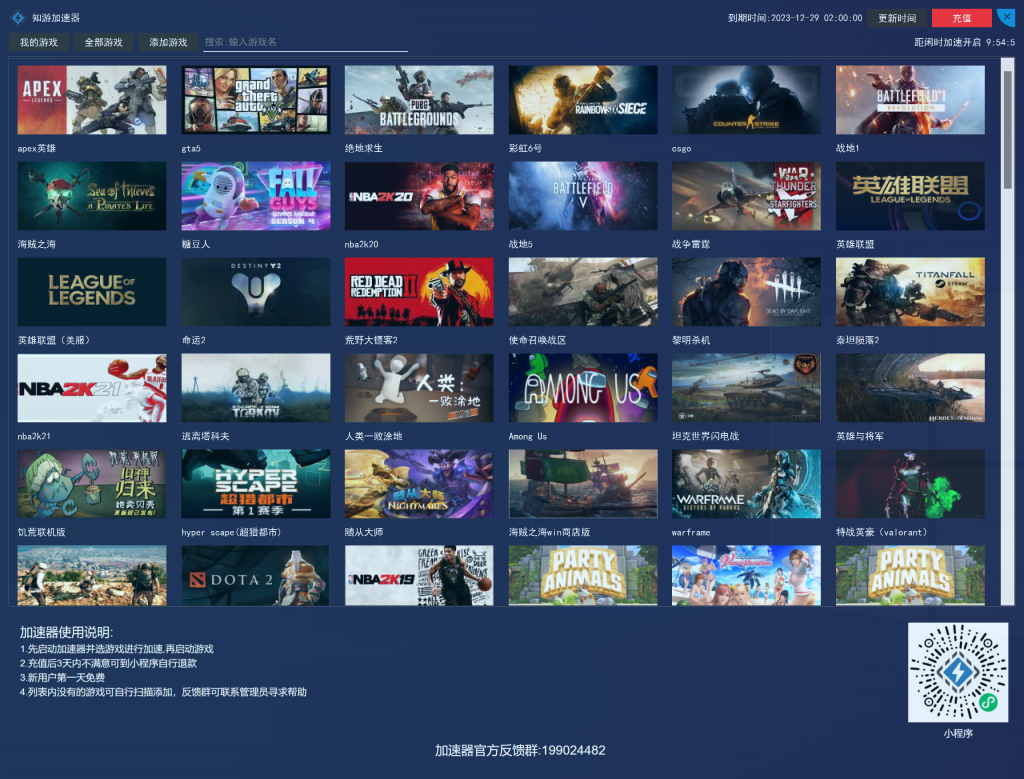Image resolution: width=1024 pixels, height=779 pixels.
Task: Close the accelerator window with the X button
Action: point(1006,17)
